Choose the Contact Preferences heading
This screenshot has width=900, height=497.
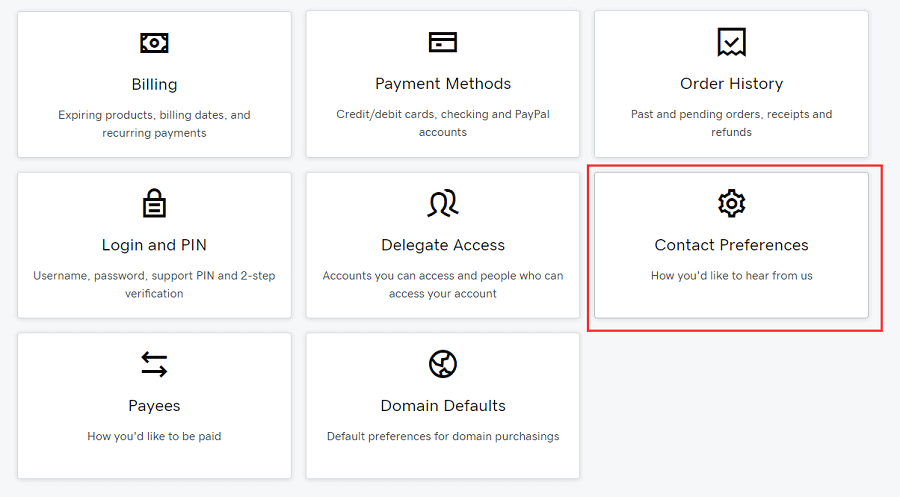(731, 245)
